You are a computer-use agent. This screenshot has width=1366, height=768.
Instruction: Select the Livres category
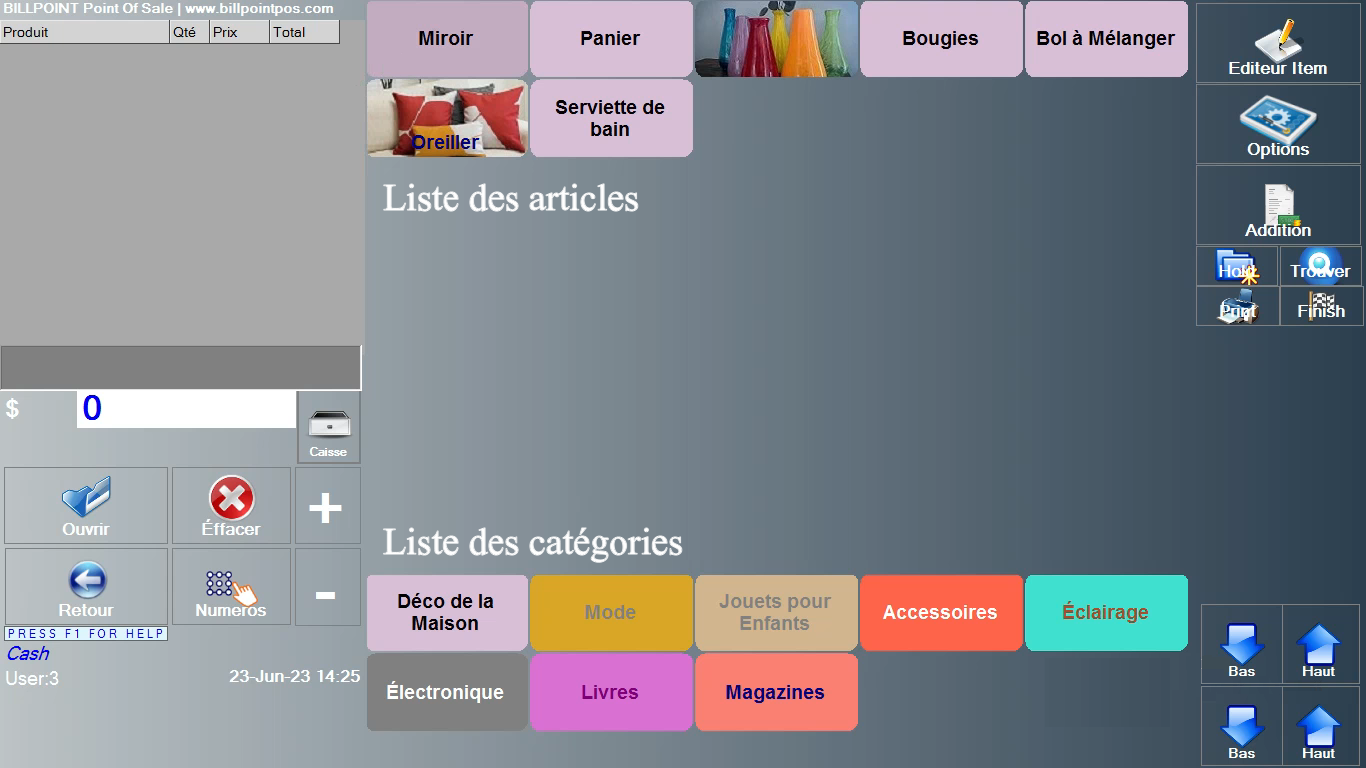[x=610, y=692]
